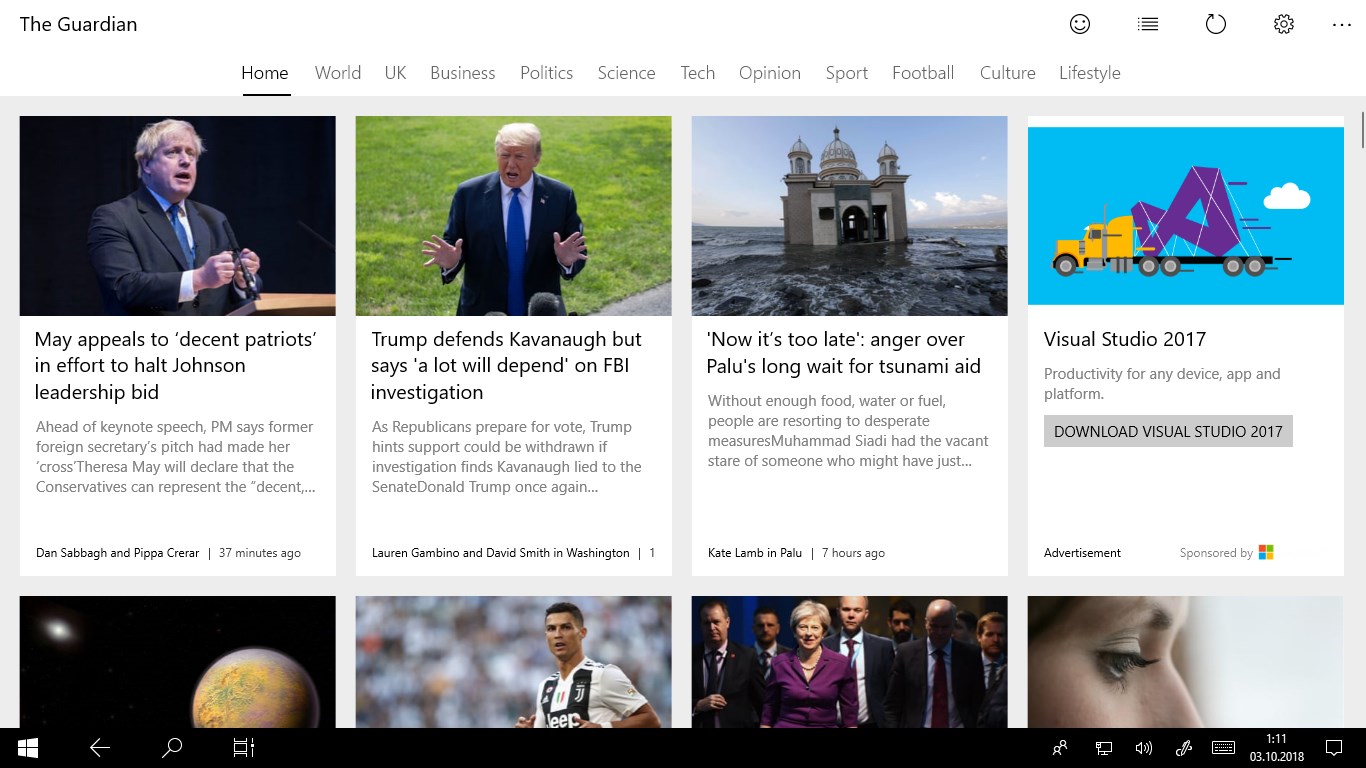Click the smiley feedback icon
The height and width of the screenshot is (768, 1366).
[x=1080, y=24]
